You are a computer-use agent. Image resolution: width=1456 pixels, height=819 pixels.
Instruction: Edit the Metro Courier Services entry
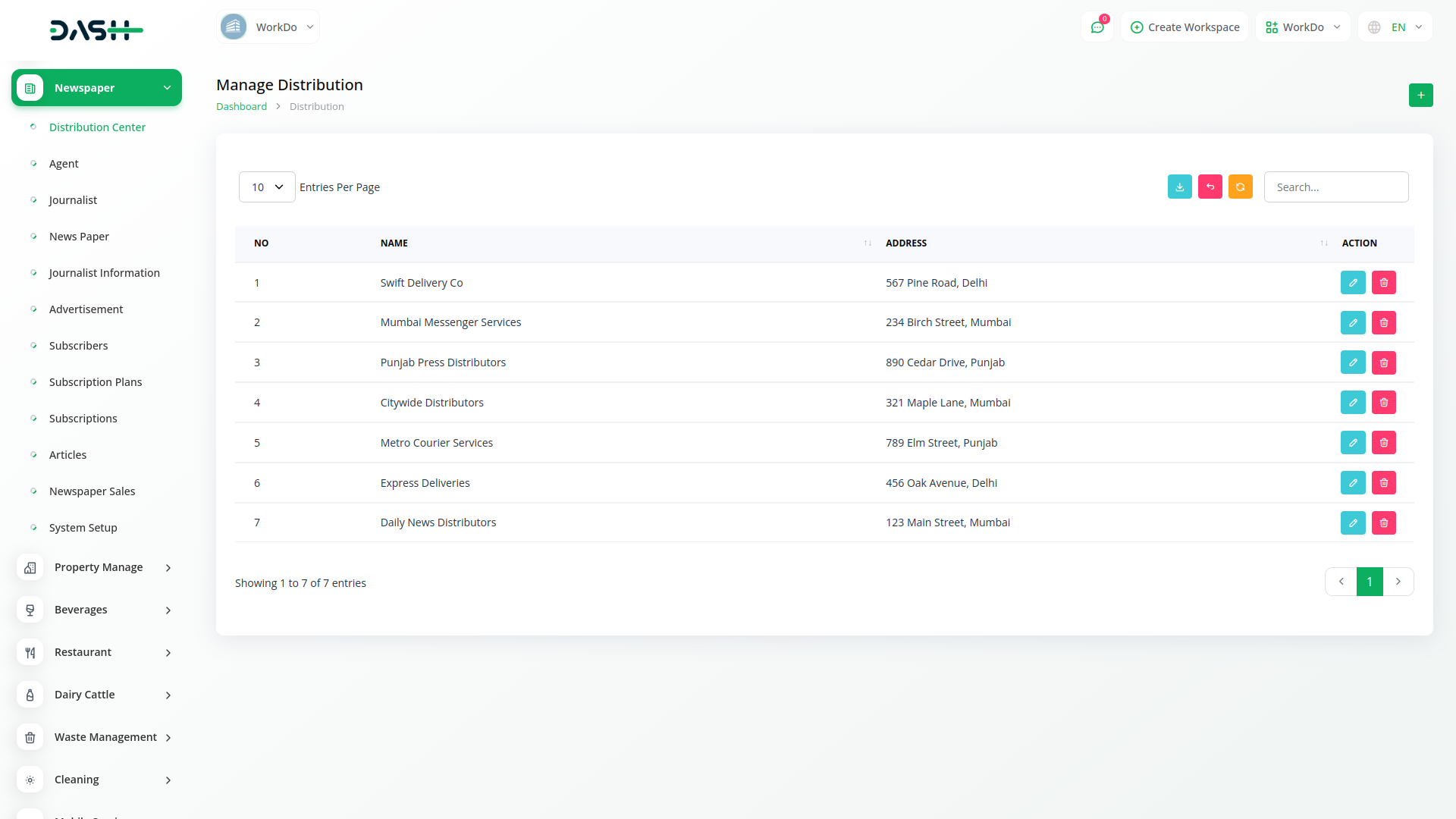(x=1352, y=443)
